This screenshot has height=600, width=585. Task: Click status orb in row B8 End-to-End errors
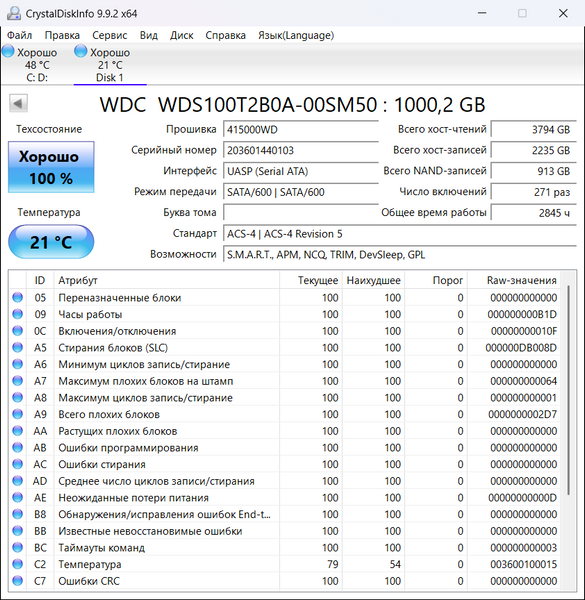pyautogui.click(x=18, y=514)
